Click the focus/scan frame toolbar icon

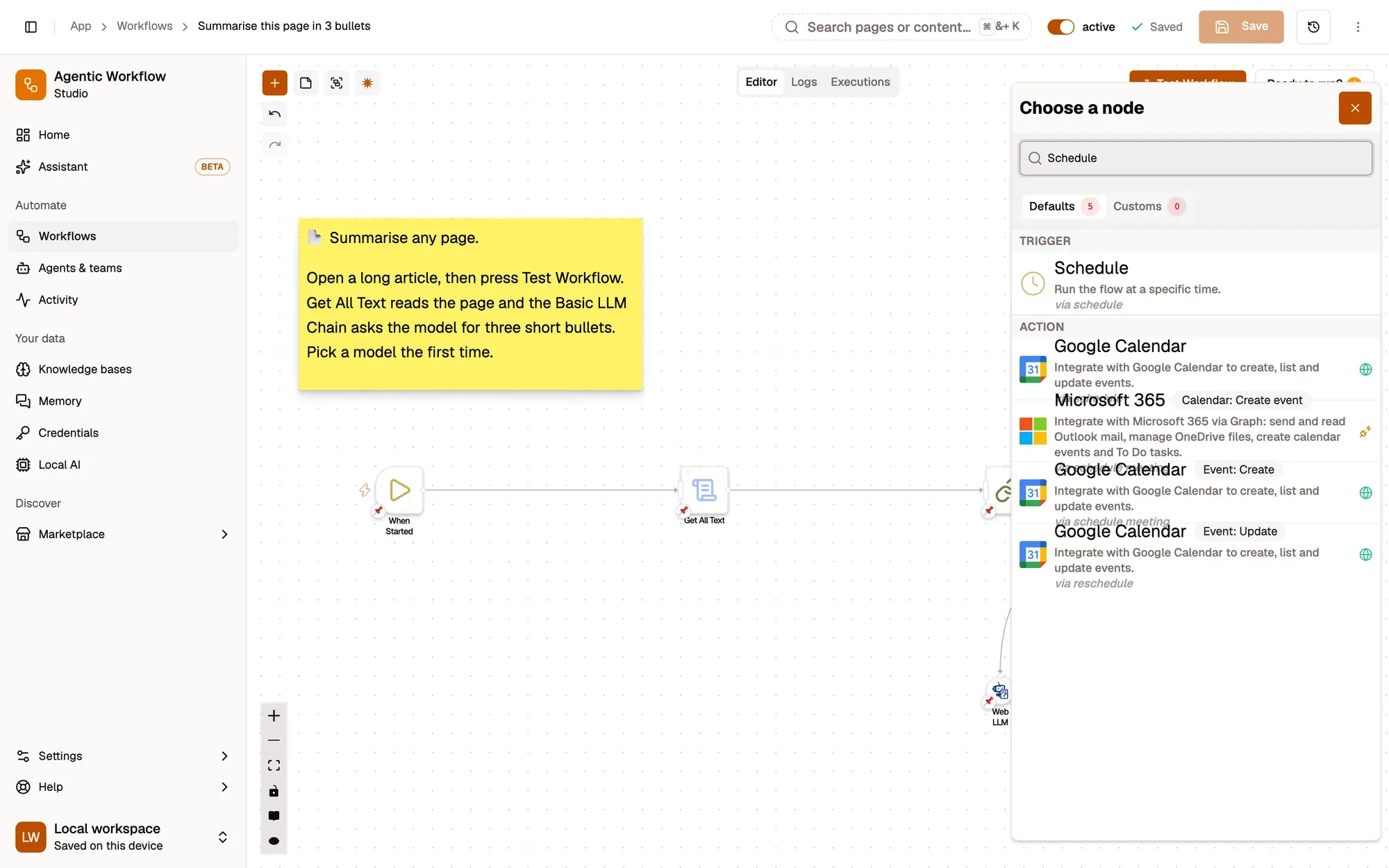click(x=337, y=83)
